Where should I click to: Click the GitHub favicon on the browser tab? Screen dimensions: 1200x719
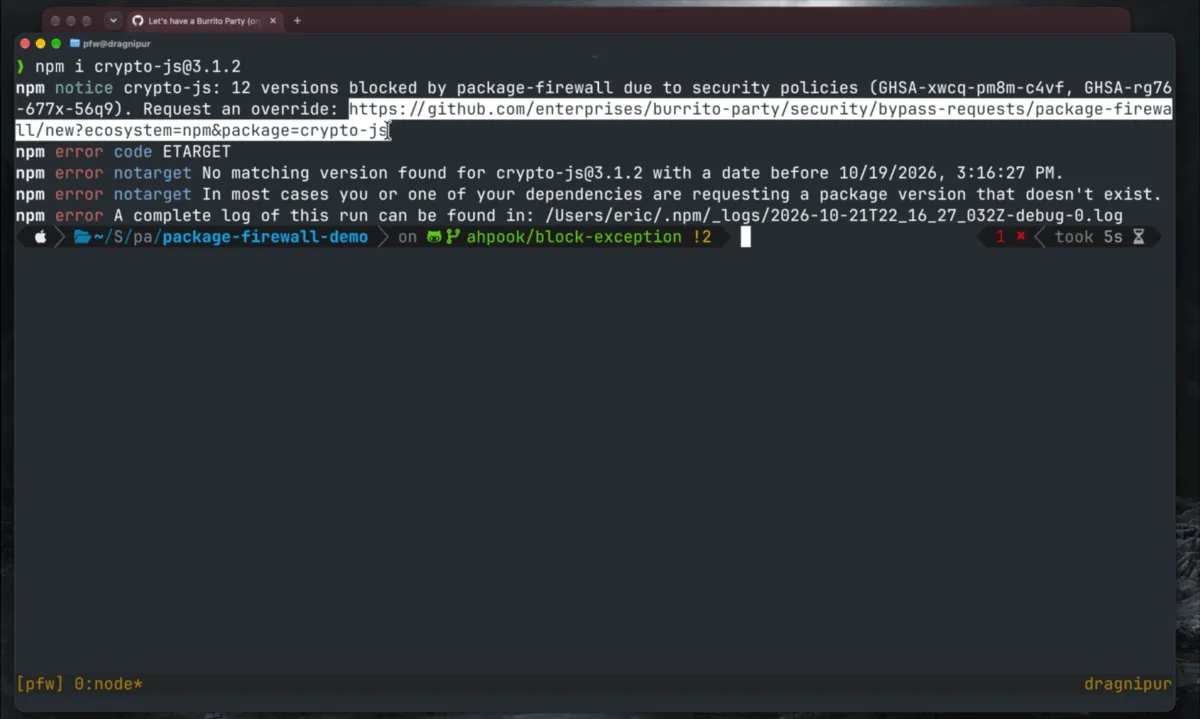tap(138, 20)
